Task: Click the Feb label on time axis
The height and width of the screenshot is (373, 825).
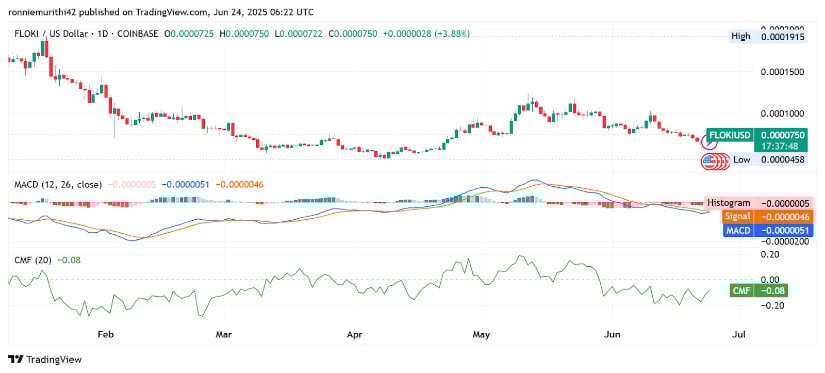Action: (106, 334)
